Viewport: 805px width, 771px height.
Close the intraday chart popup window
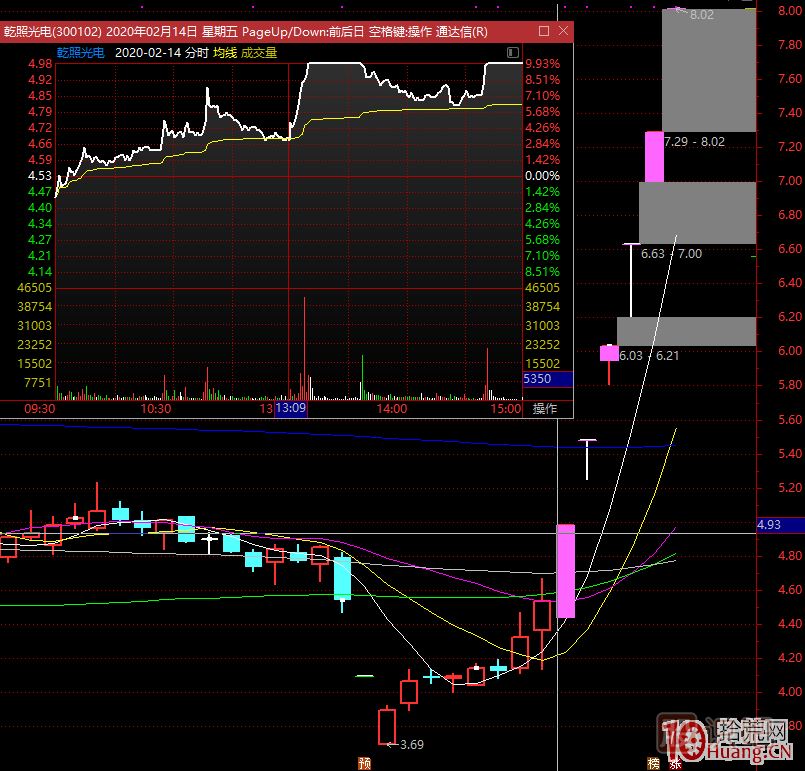tap(562, 32)
